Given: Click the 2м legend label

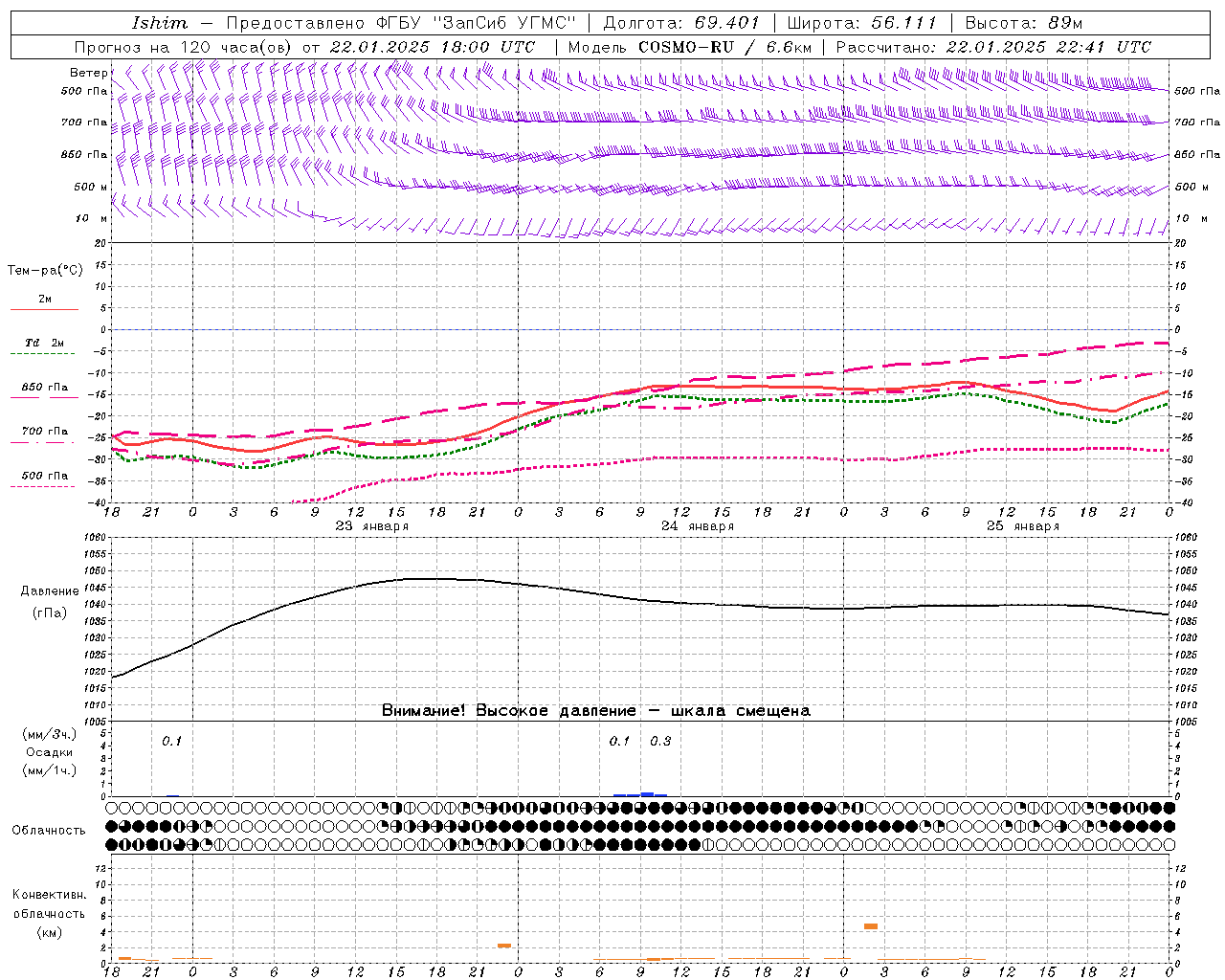Looking at the screenshot, I should pyautogui.click(x=45, y=299).
